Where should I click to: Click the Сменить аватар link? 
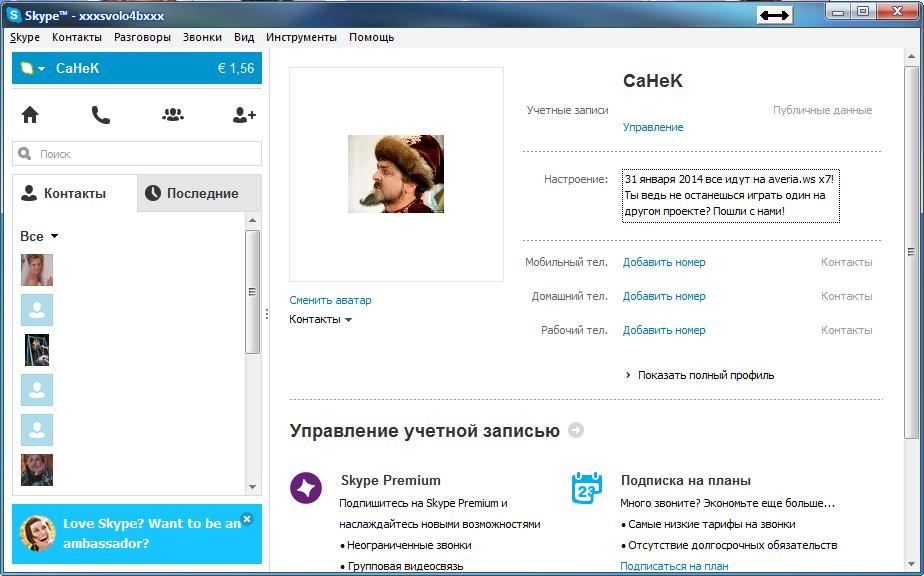click(x=330, y=300)
